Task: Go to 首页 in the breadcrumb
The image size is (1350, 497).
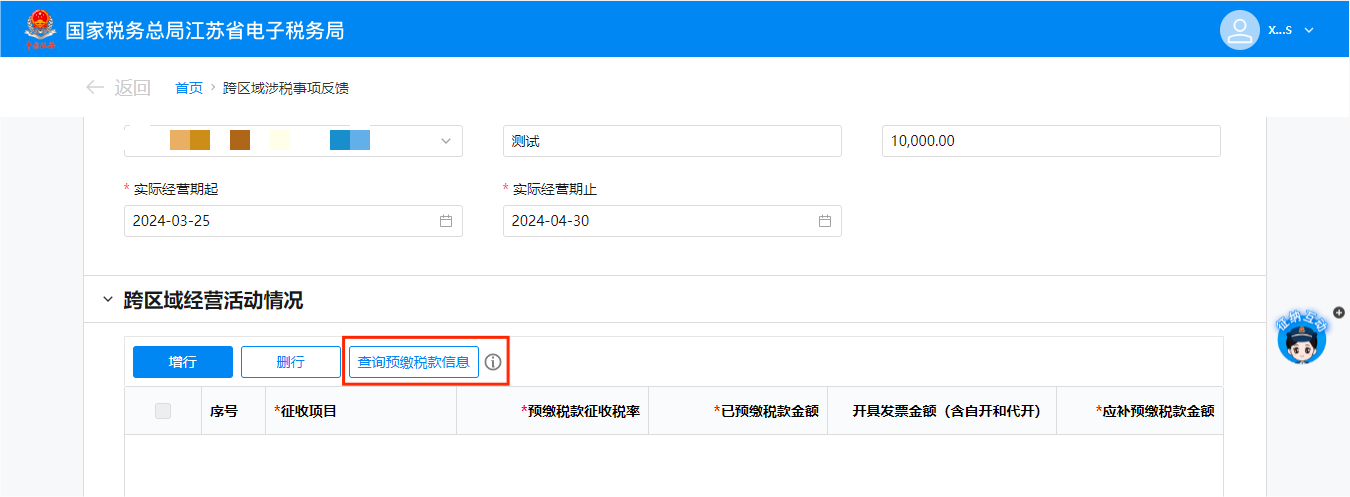Action: [189, 88]
